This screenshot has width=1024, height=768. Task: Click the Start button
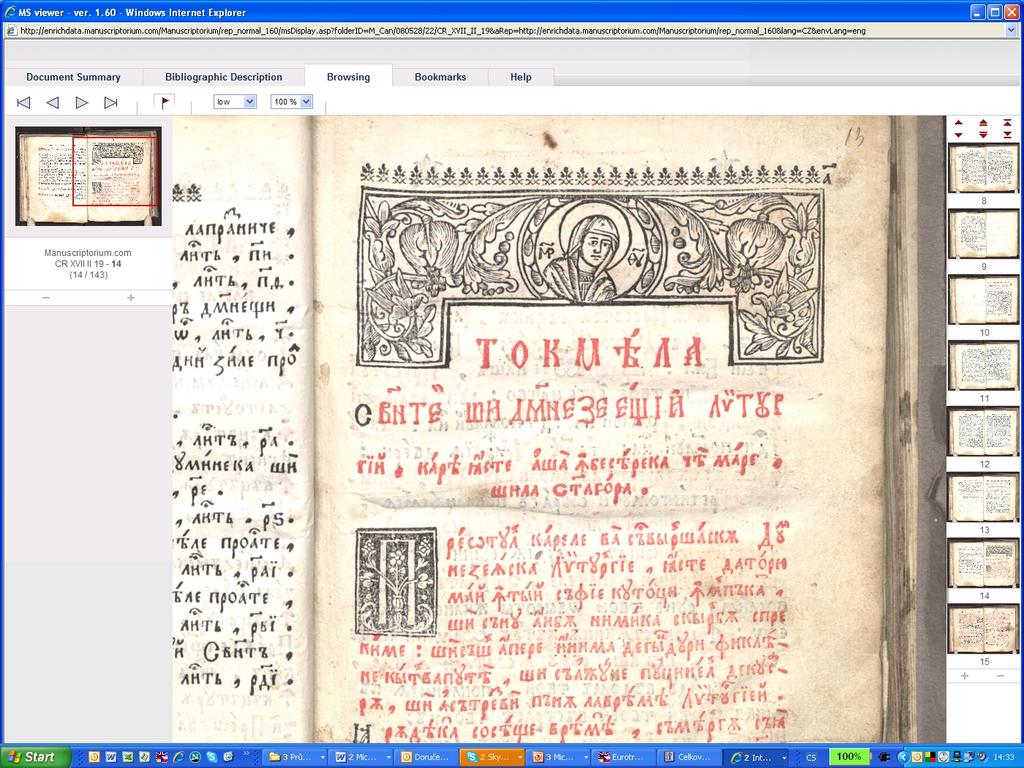[x=35, y=757]
